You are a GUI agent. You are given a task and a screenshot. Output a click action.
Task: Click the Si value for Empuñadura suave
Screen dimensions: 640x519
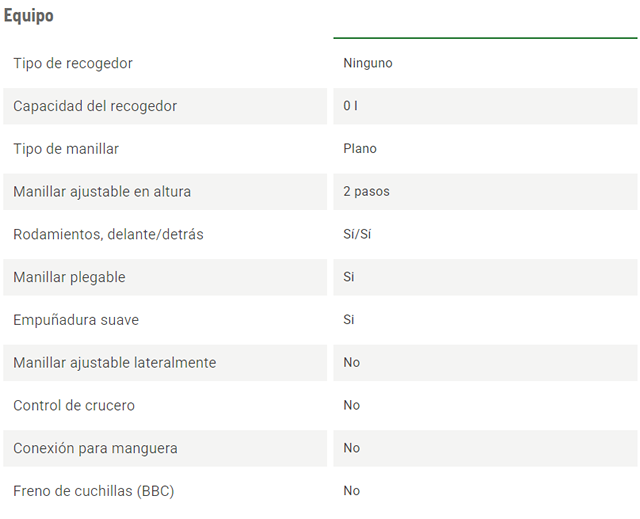coord(349,320)
